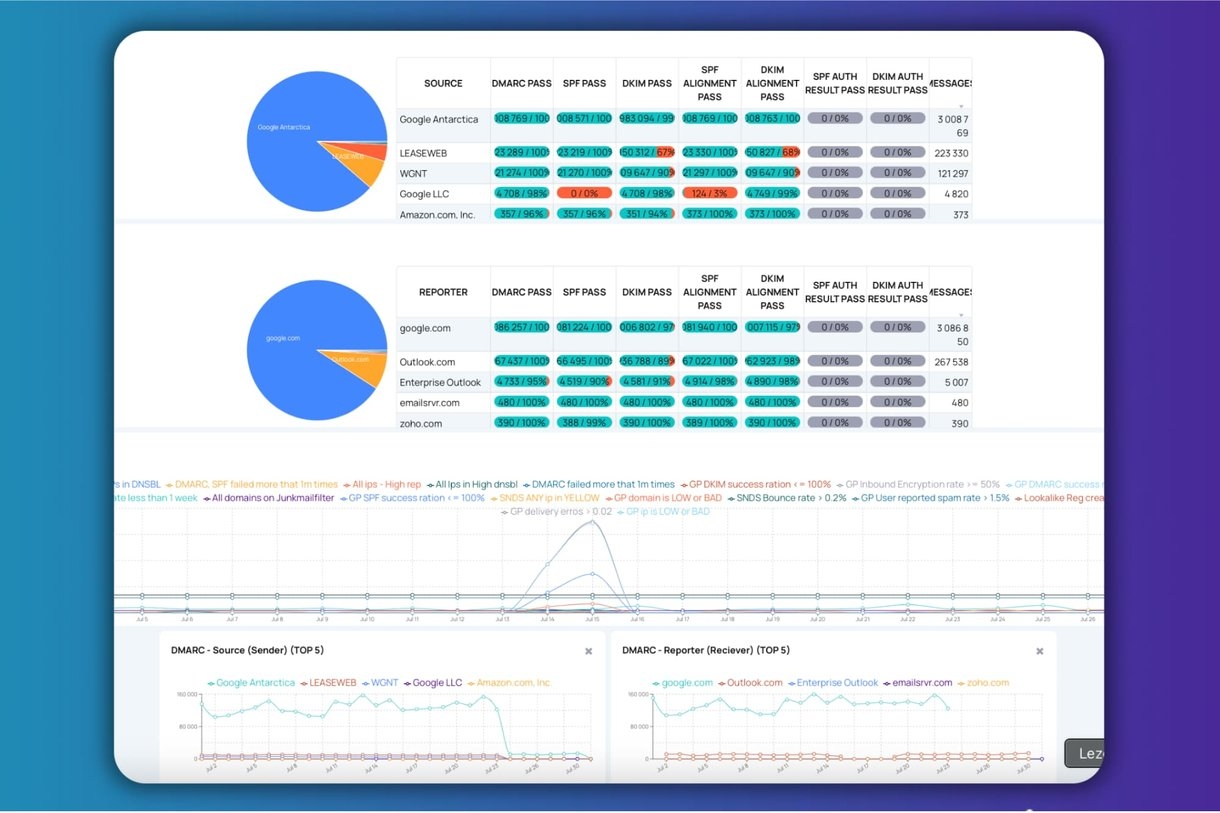Toggle Outlook.com series in the Reporter chart legend
Image resolution: width=1220 pixels, height=813 pixels.
point(749,683)
